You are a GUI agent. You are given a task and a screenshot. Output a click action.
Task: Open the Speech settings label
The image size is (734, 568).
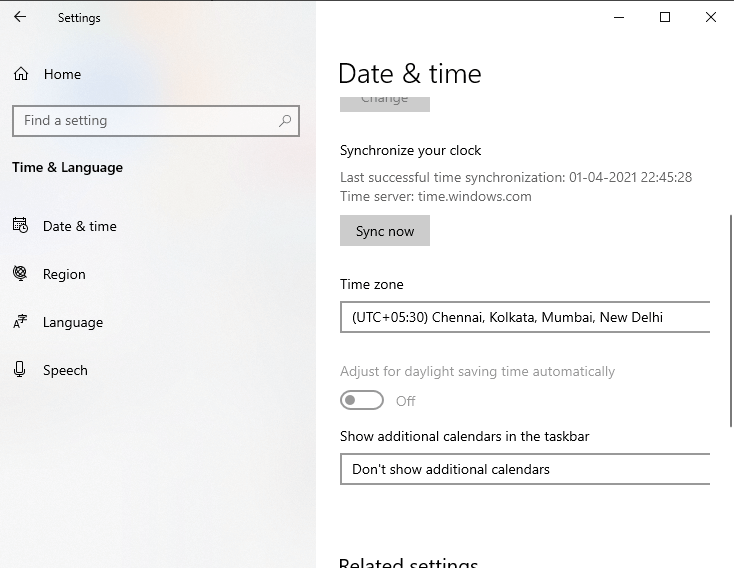click(x=65, y=370)
